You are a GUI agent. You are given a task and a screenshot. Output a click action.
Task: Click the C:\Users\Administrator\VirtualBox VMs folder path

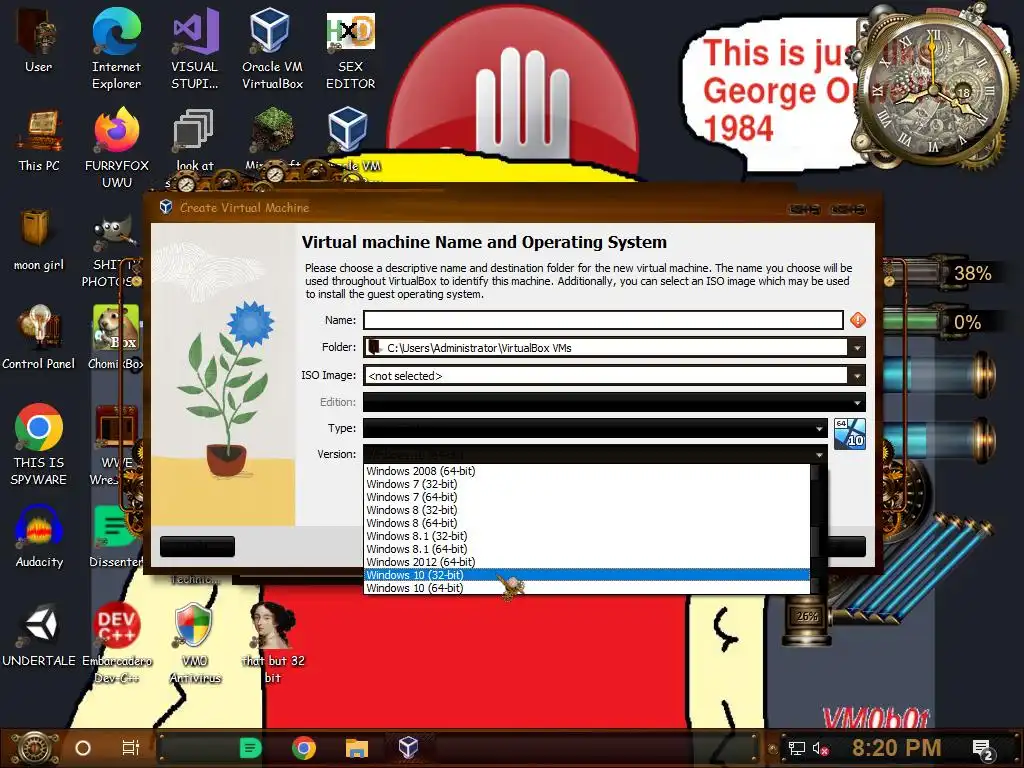click(x=479, y=348)
